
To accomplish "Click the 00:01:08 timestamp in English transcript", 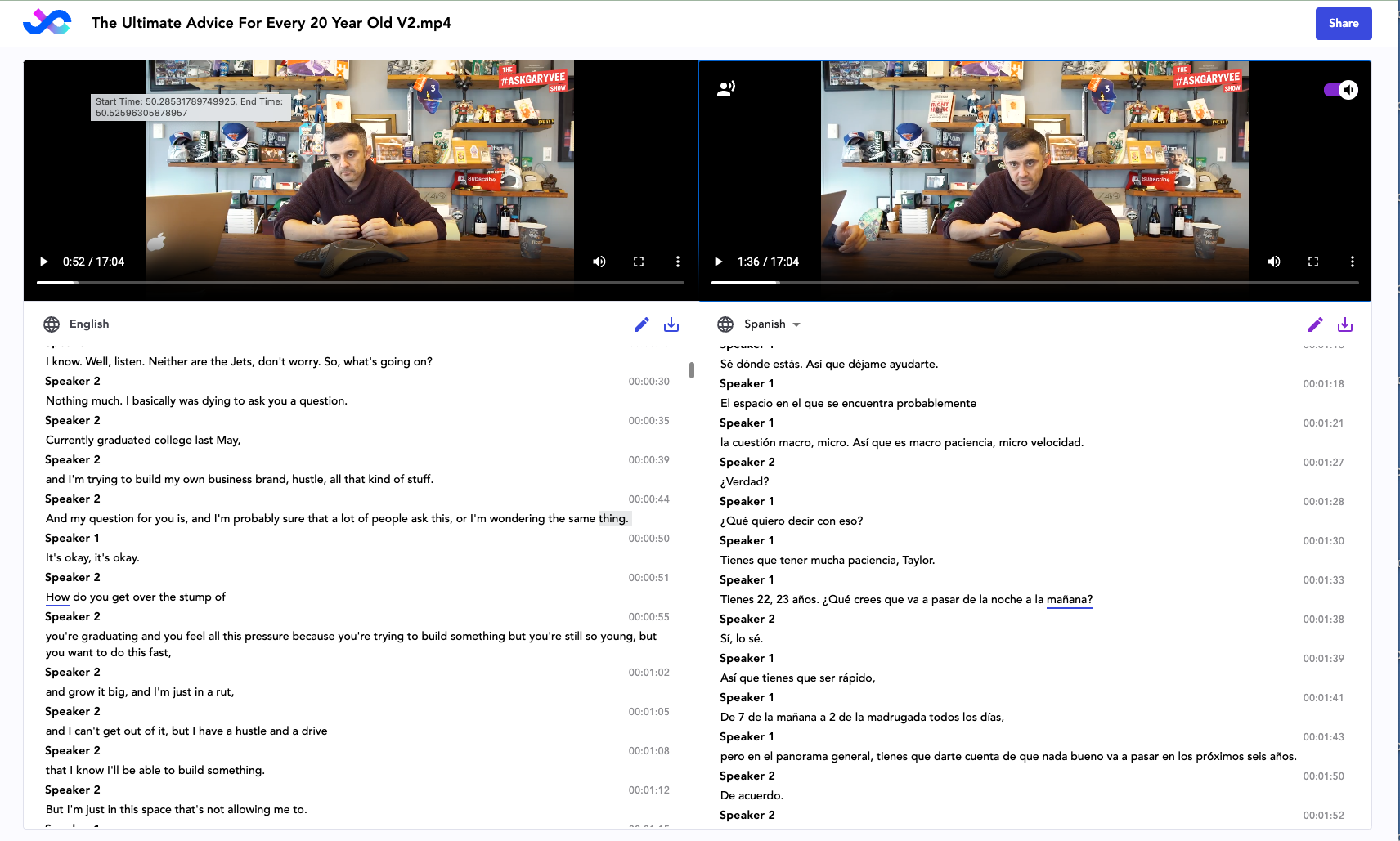I will point(648,751).
